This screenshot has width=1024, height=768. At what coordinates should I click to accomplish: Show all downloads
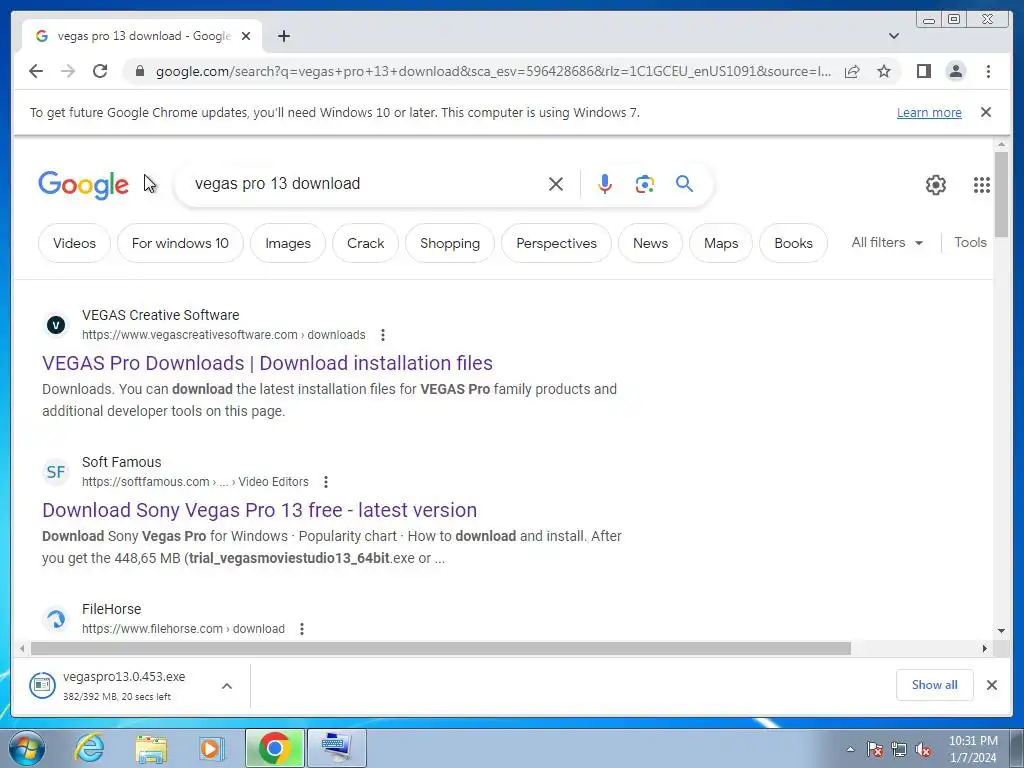(935, 685)
